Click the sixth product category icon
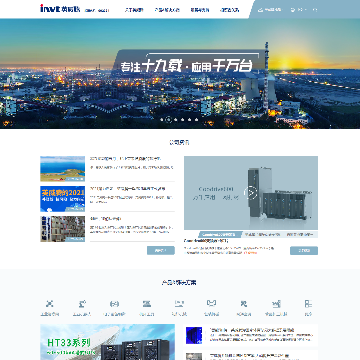 coord(211,304)
